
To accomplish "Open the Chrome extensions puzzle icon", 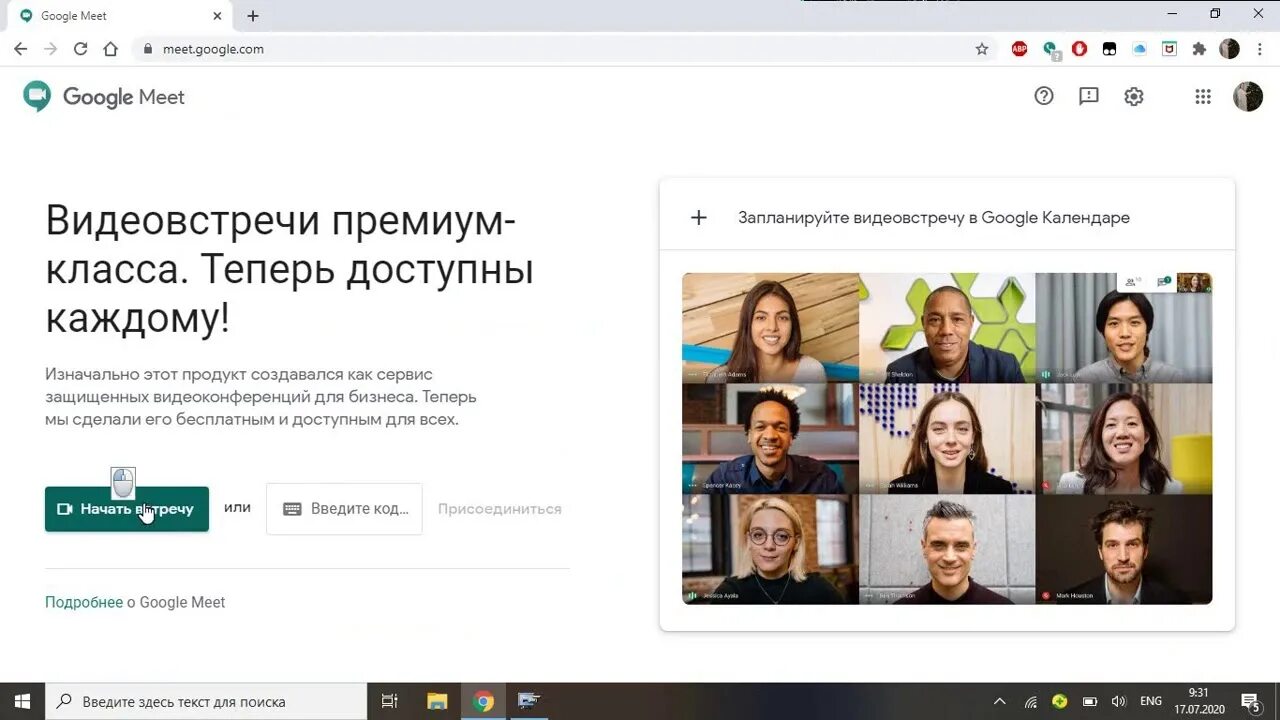I will (x=1200, y=49).
